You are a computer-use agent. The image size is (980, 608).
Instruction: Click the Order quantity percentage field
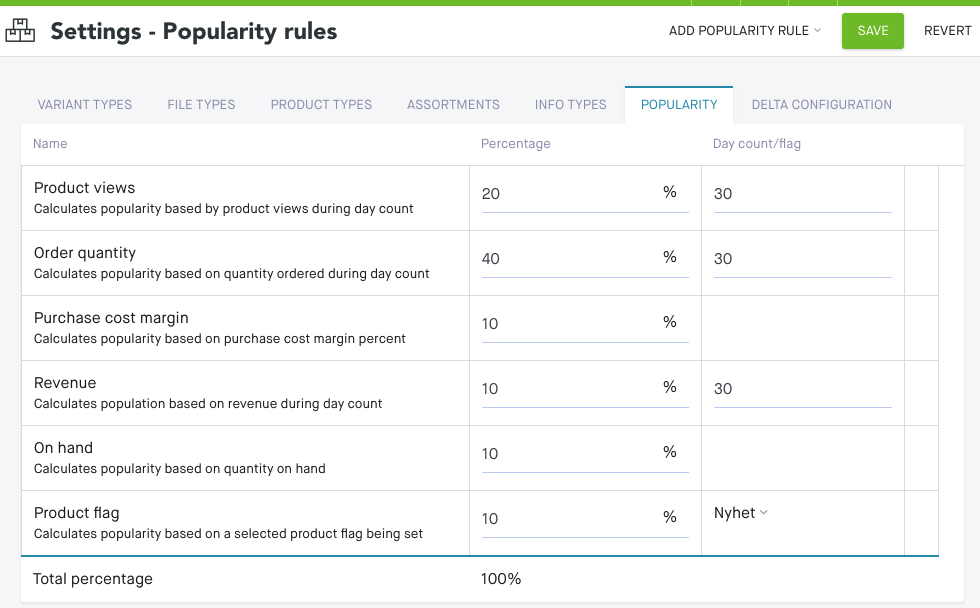[x=570, y=259]
